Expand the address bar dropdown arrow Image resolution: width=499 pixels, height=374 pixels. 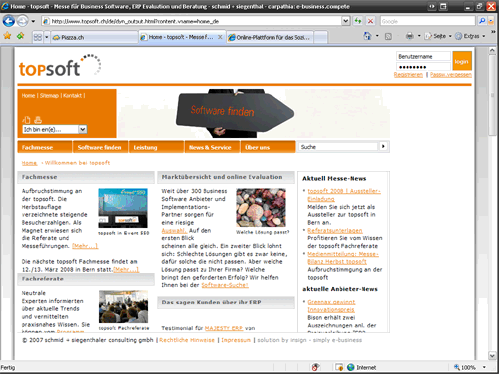coord(346,21)
